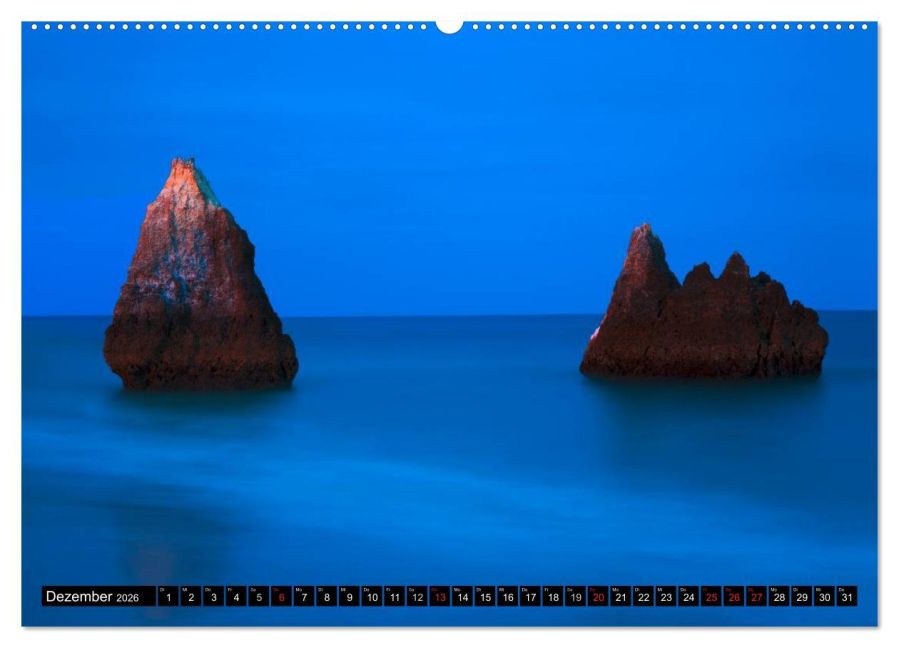Select the red day 26 cell
899x648 pixels.
[734, 596]
